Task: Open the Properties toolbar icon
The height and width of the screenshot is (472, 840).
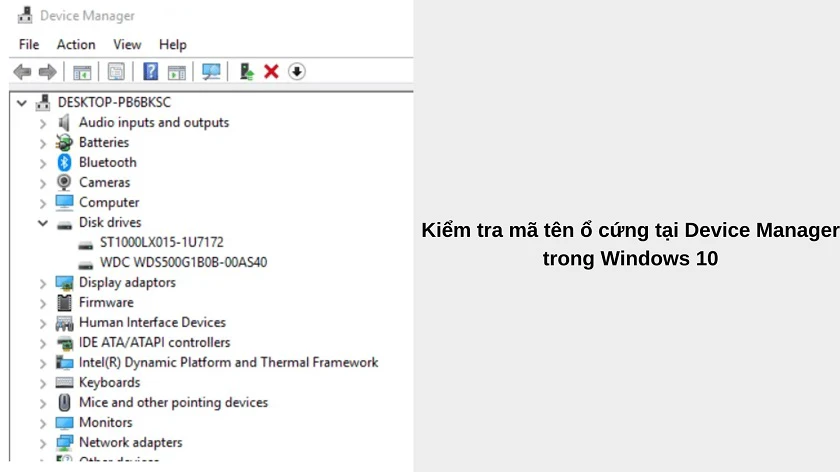Action: pyautogui.click(x=116, y=72)
